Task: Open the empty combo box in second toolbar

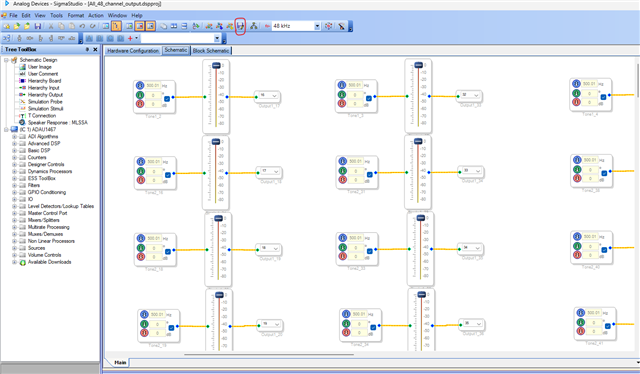Action: (x=217, y=38)
